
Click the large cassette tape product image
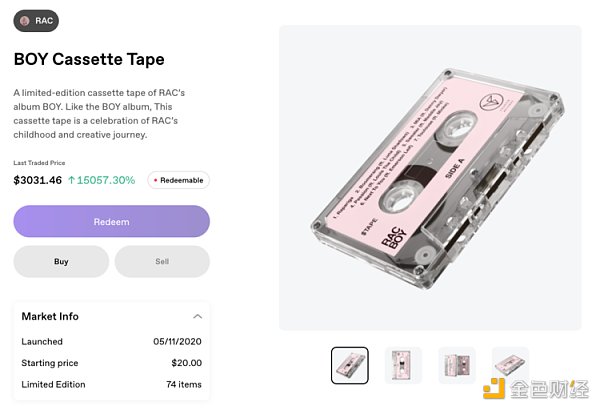[x=429, y=177]
